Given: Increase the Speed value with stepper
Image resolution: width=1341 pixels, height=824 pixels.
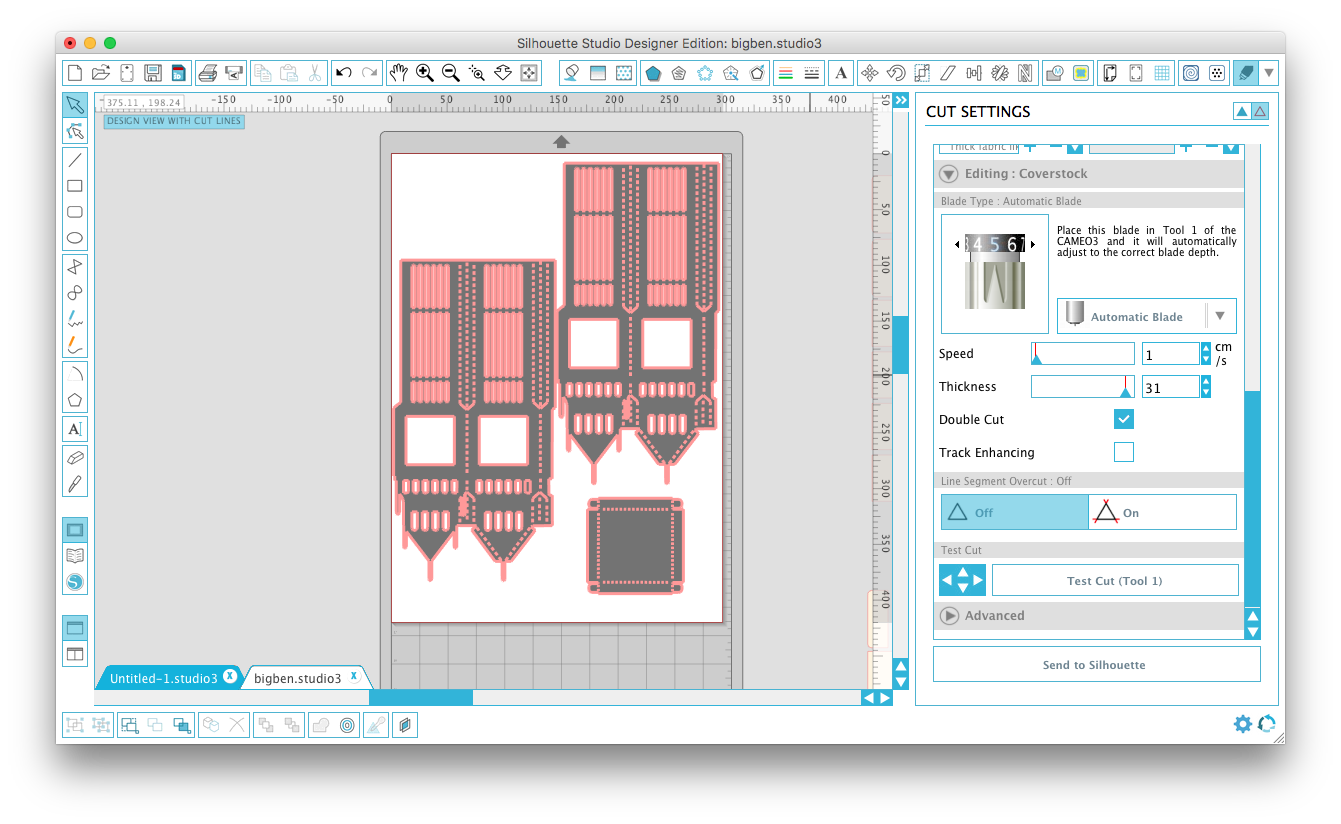Looking at the screenshot, I should point(1206,348).
